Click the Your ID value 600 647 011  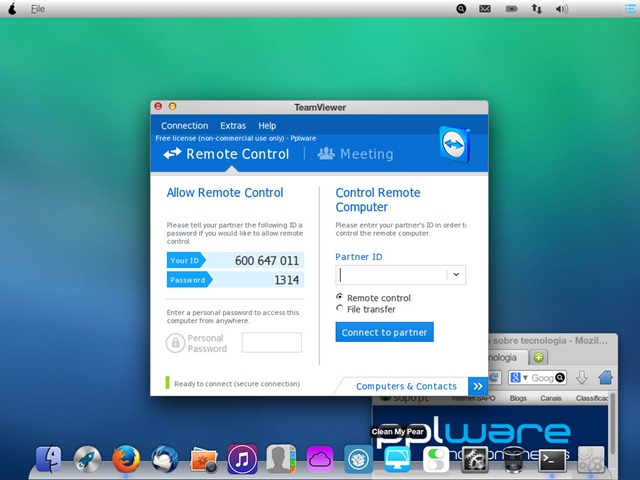pyautogui.click(x=267, y=260)
